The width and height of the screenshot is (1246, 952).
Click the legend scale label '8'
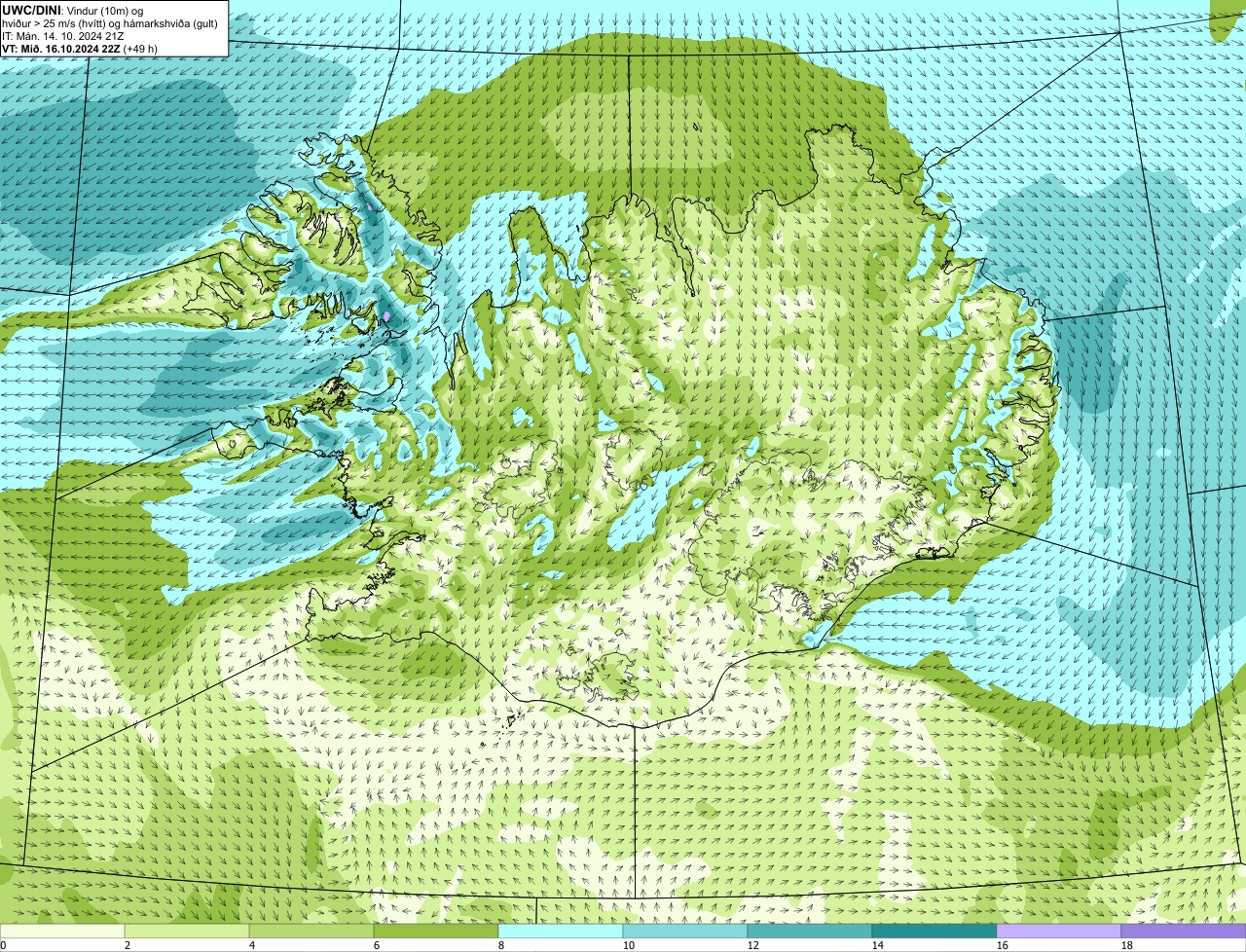tap(501, 945)
